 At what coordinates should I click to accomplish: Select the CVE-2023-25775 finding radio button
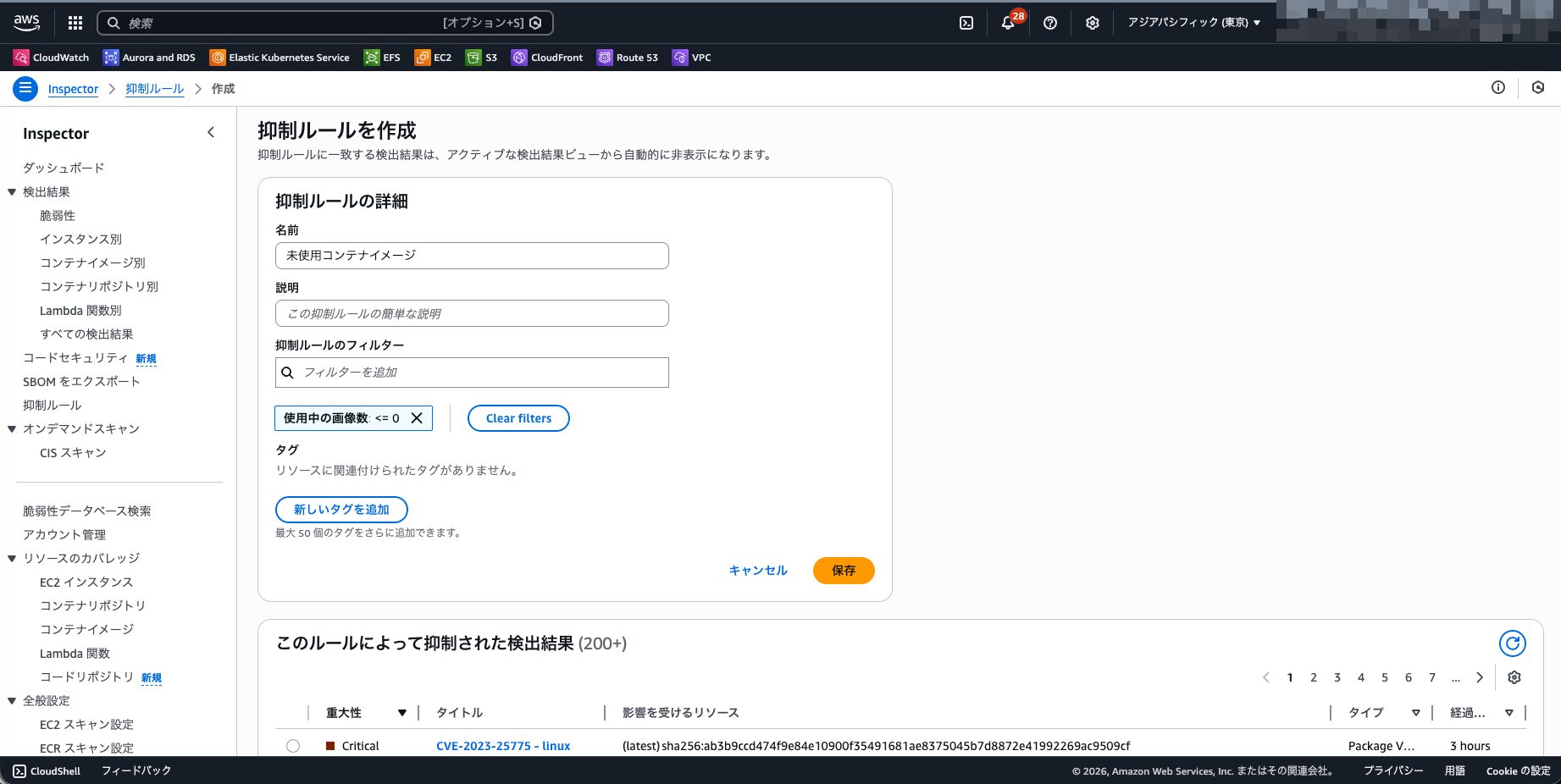click(293, 746)
